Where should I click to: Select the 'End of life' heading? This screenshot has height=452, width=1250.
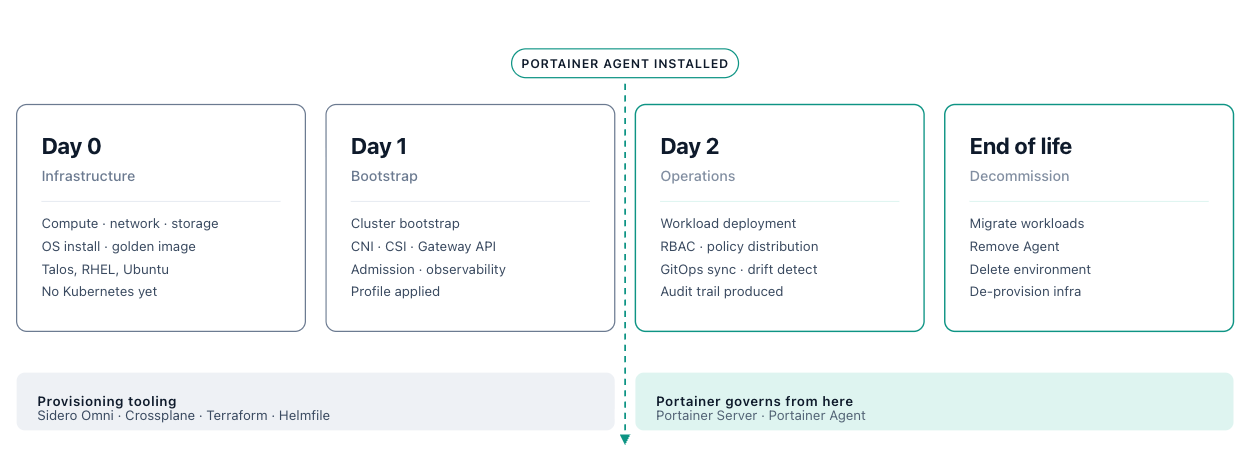(x=1020, y=146)
